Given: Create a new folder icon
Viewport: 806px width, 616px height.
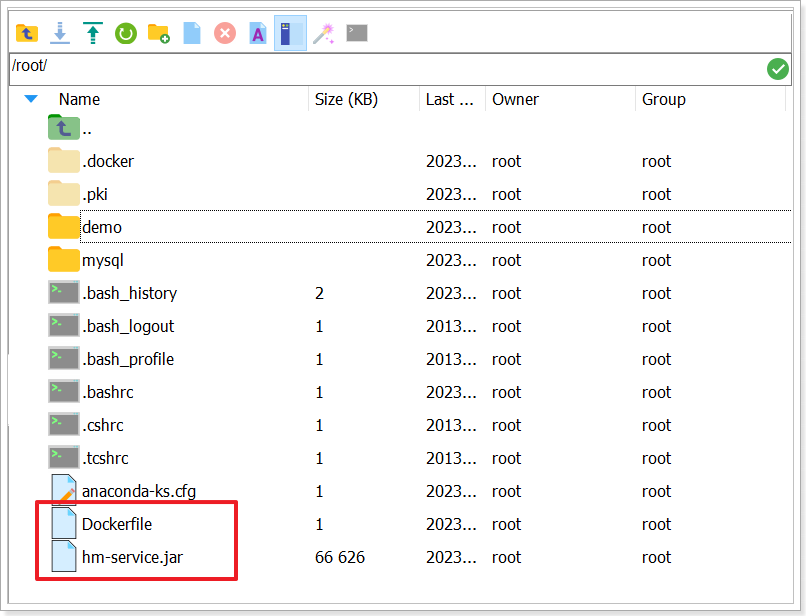Looking at the screenshot, I should (x=158, y=33).
